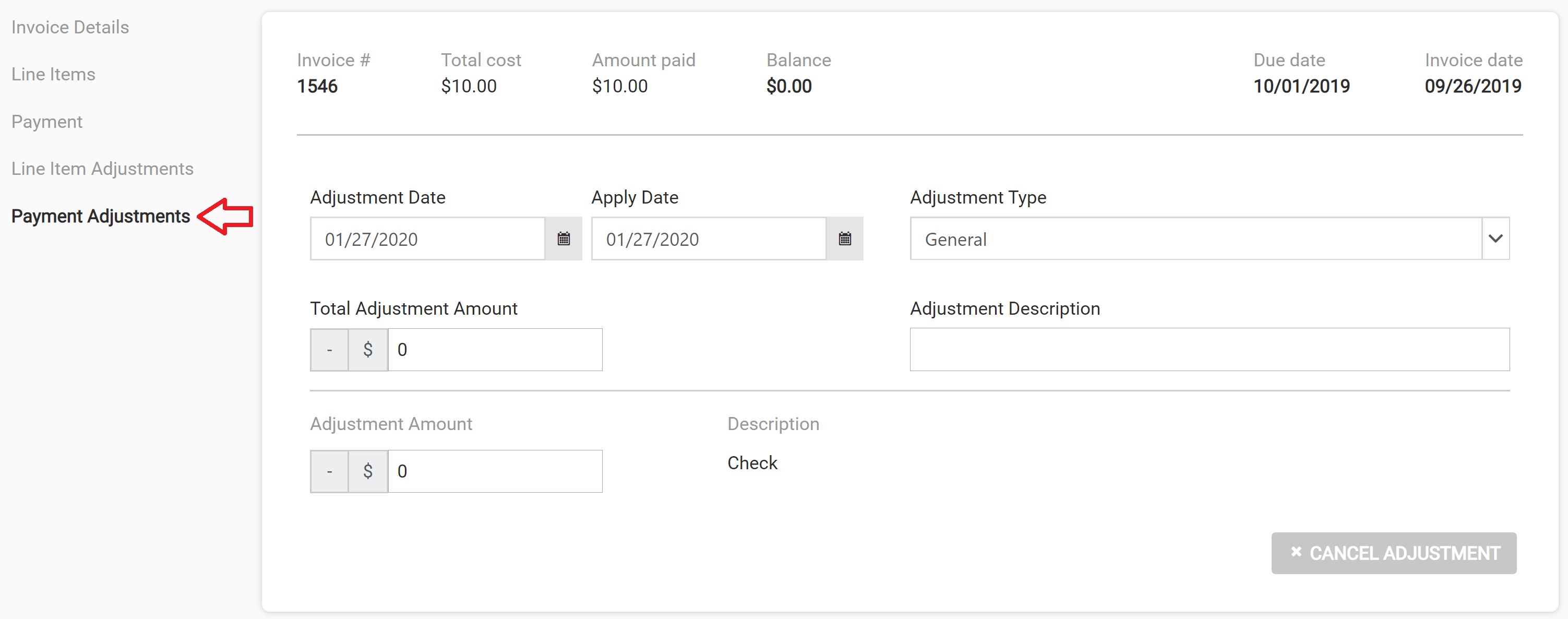Image resolution: width=1568 pixels, height=619 pixels.
Task: Open the Adjustment Date calendar picker
Action: [x=563, y=239]
